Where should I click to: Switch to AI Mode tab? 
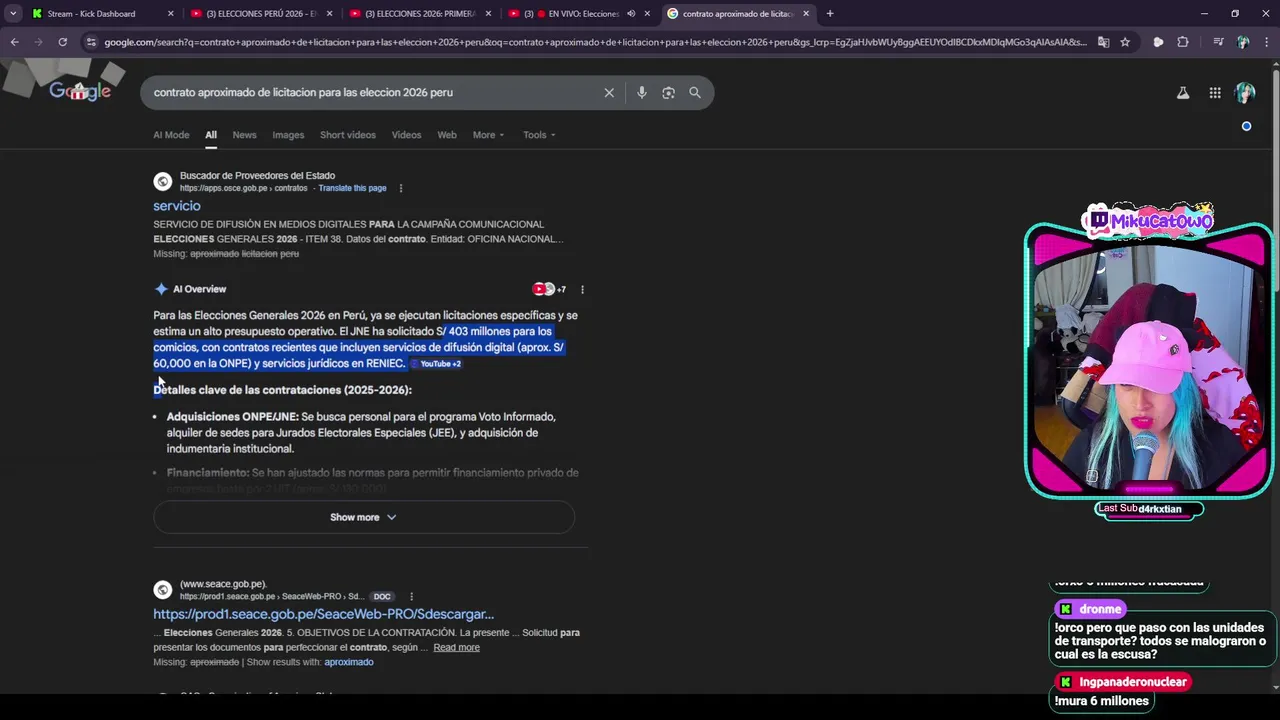pyautogui.click(x=171, y=135)
